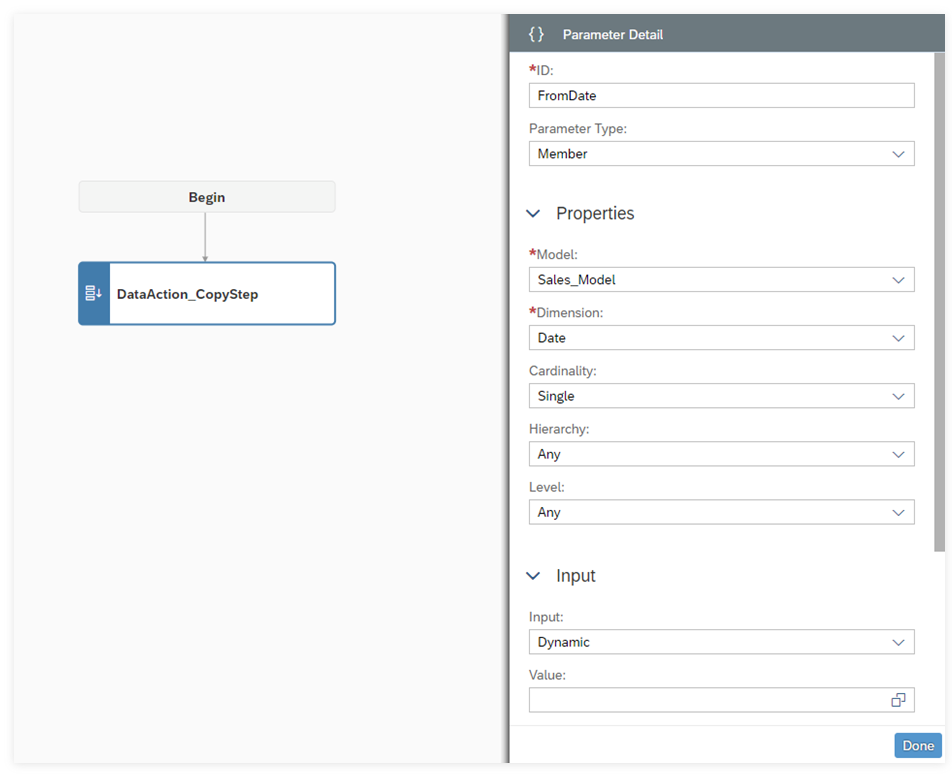Viewport: 952px width, 780px height.
Task: Open the Parameter Type dropdown
Action: coord(721,154)
